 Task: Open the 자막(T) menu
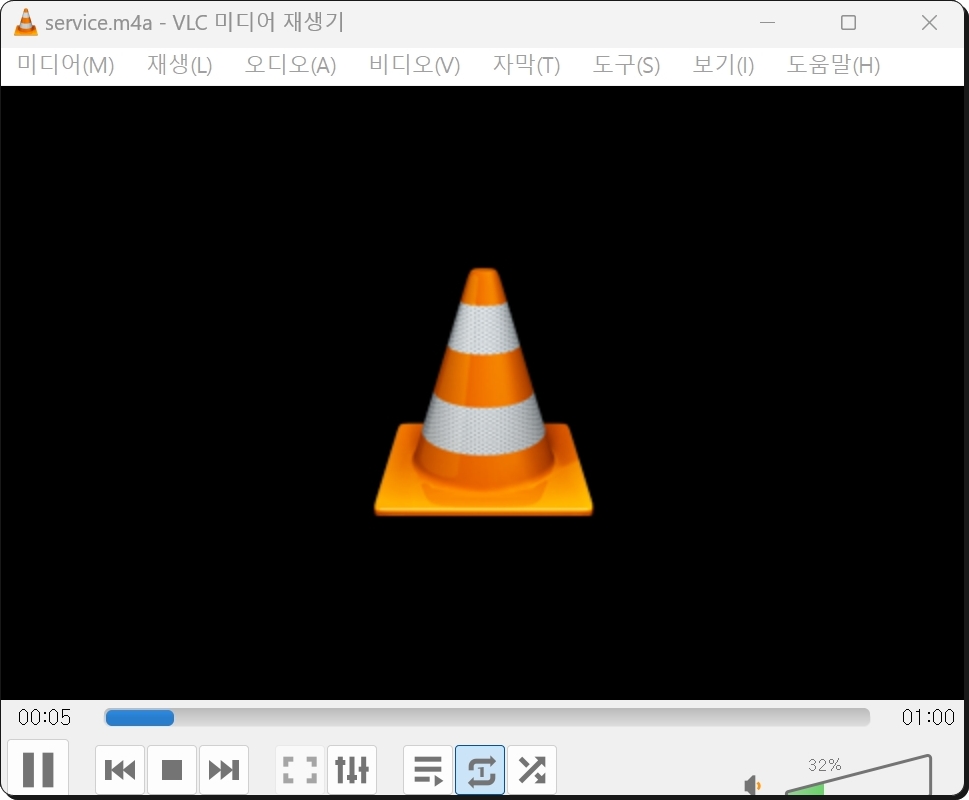point(527,65)
